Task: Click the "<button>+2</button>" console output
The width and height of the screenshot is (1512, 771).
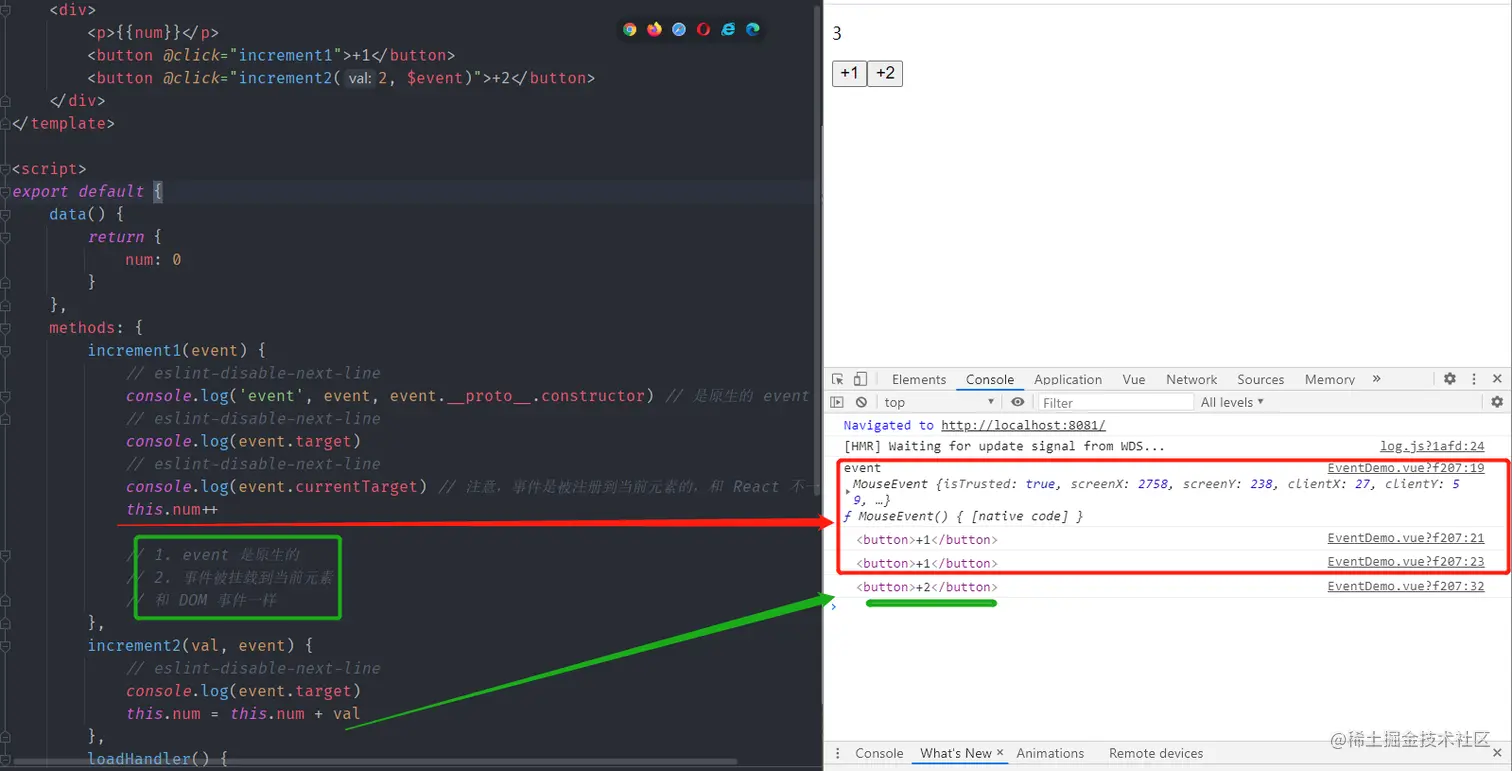Action: (x=927, y=587)
